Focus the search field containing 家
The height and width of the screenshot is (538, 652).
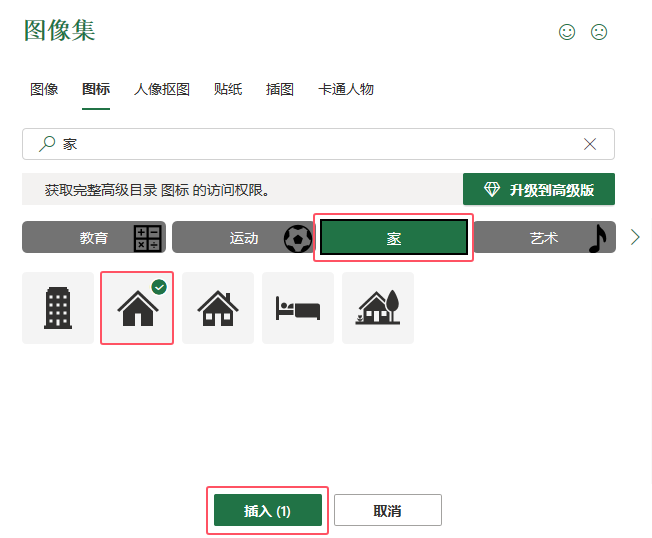pos(319,144)
